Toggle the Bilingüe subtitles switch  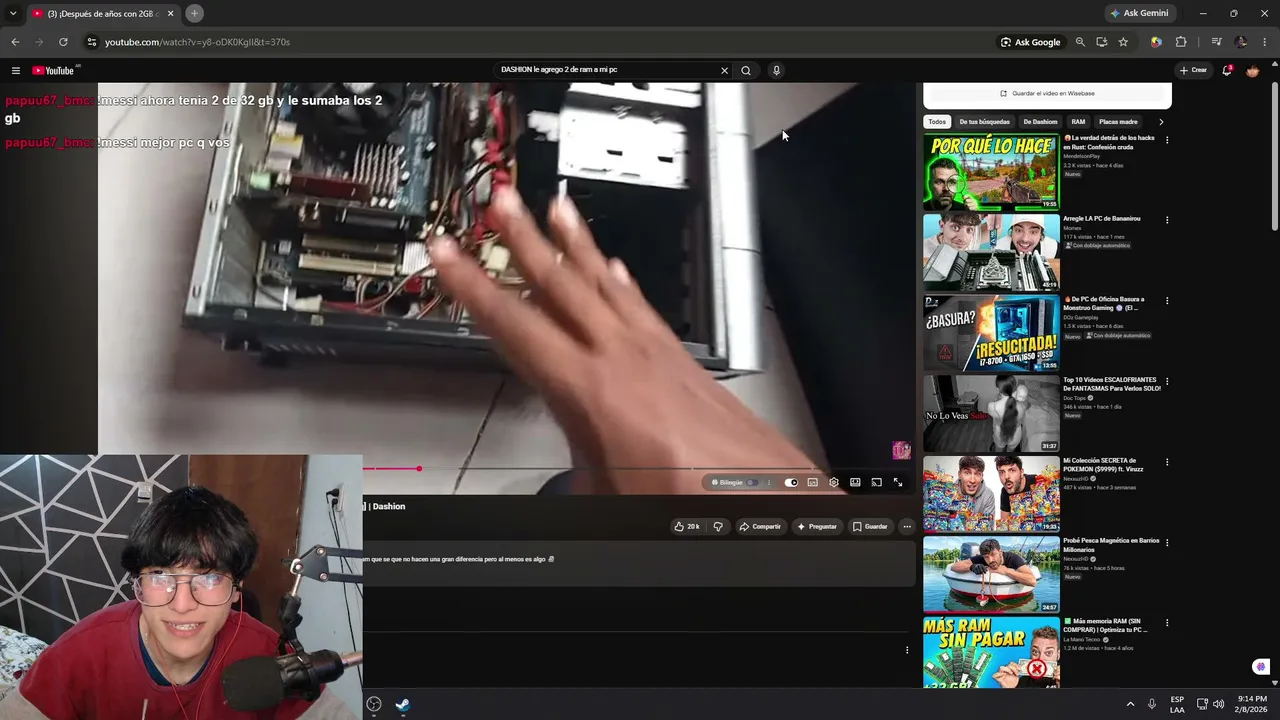pos(752,482)
